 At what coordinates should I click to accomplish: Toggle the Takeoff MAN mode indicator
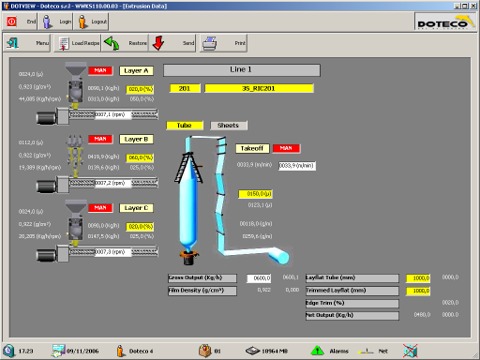click(286, 148)
